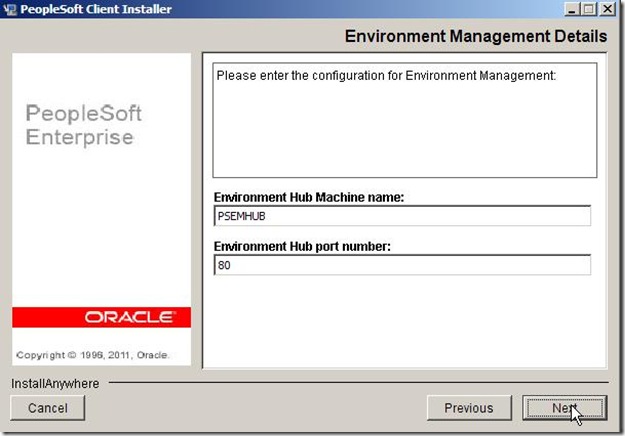Click the Environment Hub Machine name label
Image resolution: width=625 pixels, height=436 pixels.
(309, 198)
